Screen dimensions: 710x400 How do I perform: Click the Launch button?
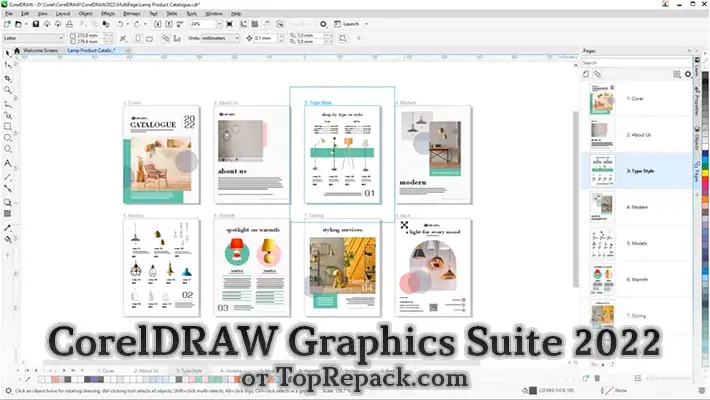pos(347,24)
